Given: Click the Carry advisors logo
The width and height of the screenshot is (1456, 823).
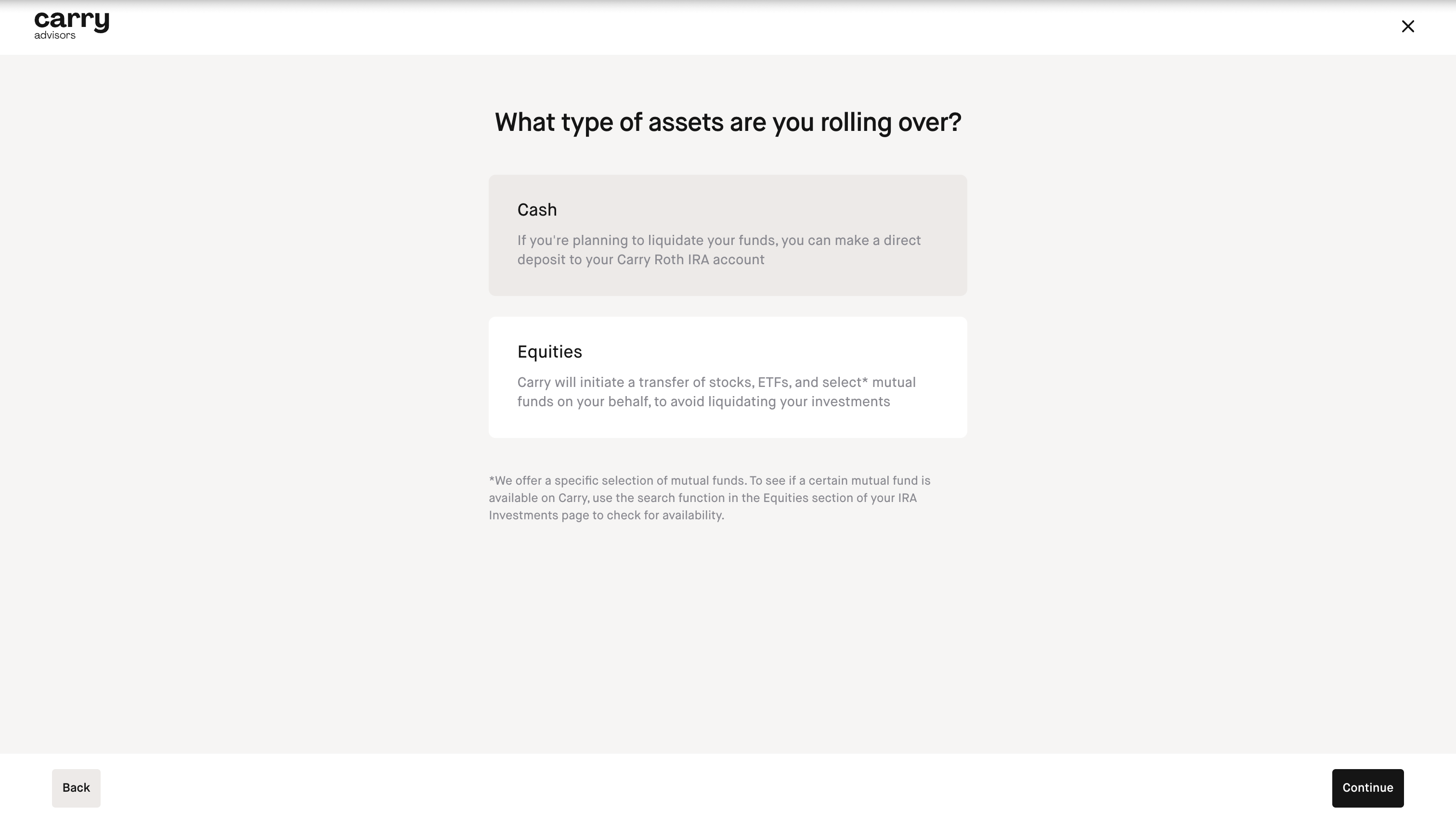Looking at the screenshot, I should coord(72,26).
